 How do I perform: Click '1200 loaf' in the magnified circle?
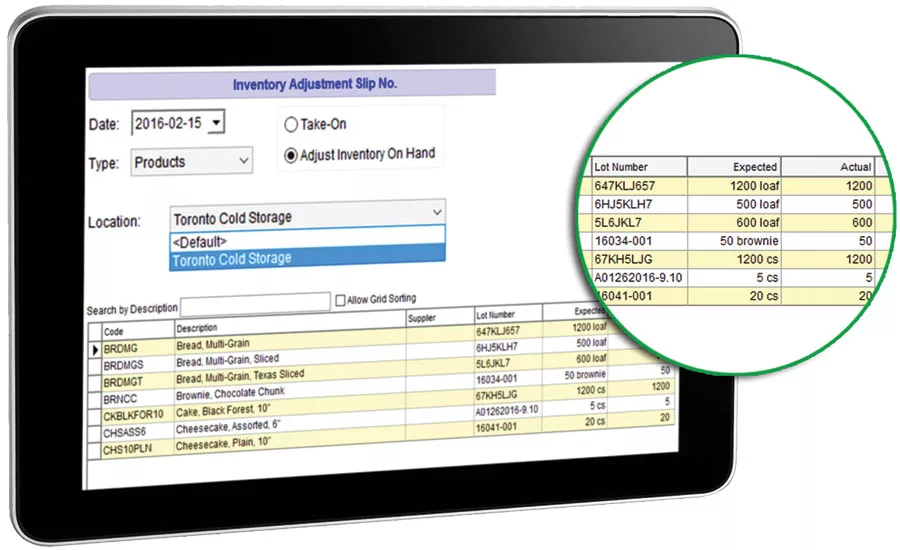point(754,185)
